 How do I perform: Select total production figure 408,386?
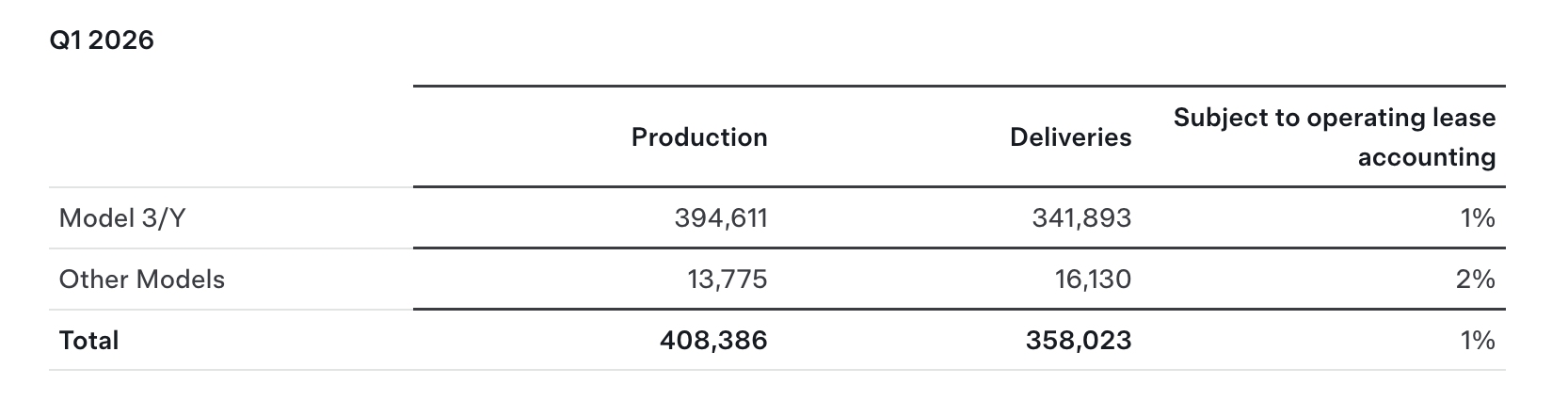click(x=713, y=340)
